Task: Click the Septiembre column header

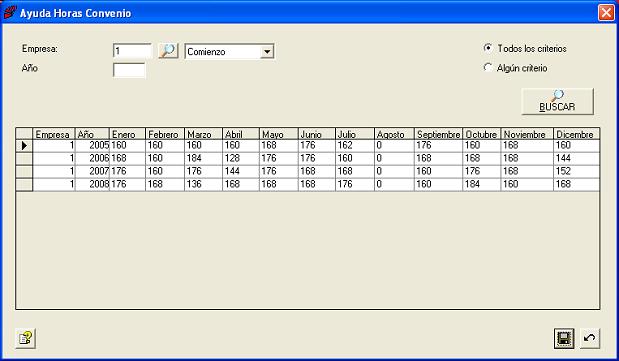Action: (x=438, y=134)
